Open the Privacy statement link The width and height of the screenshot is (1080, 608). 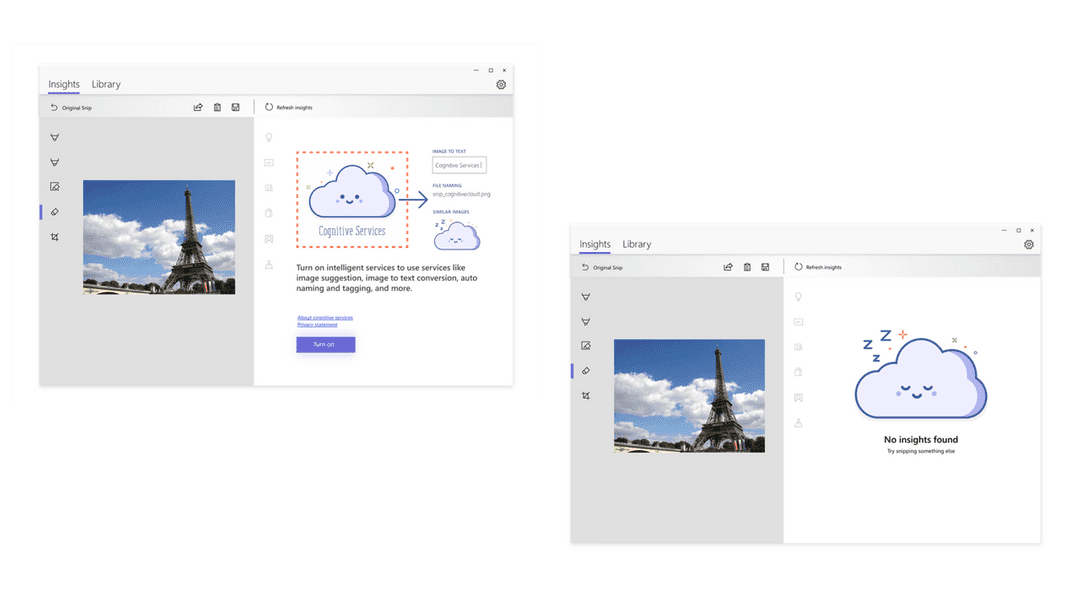(317, 325)
